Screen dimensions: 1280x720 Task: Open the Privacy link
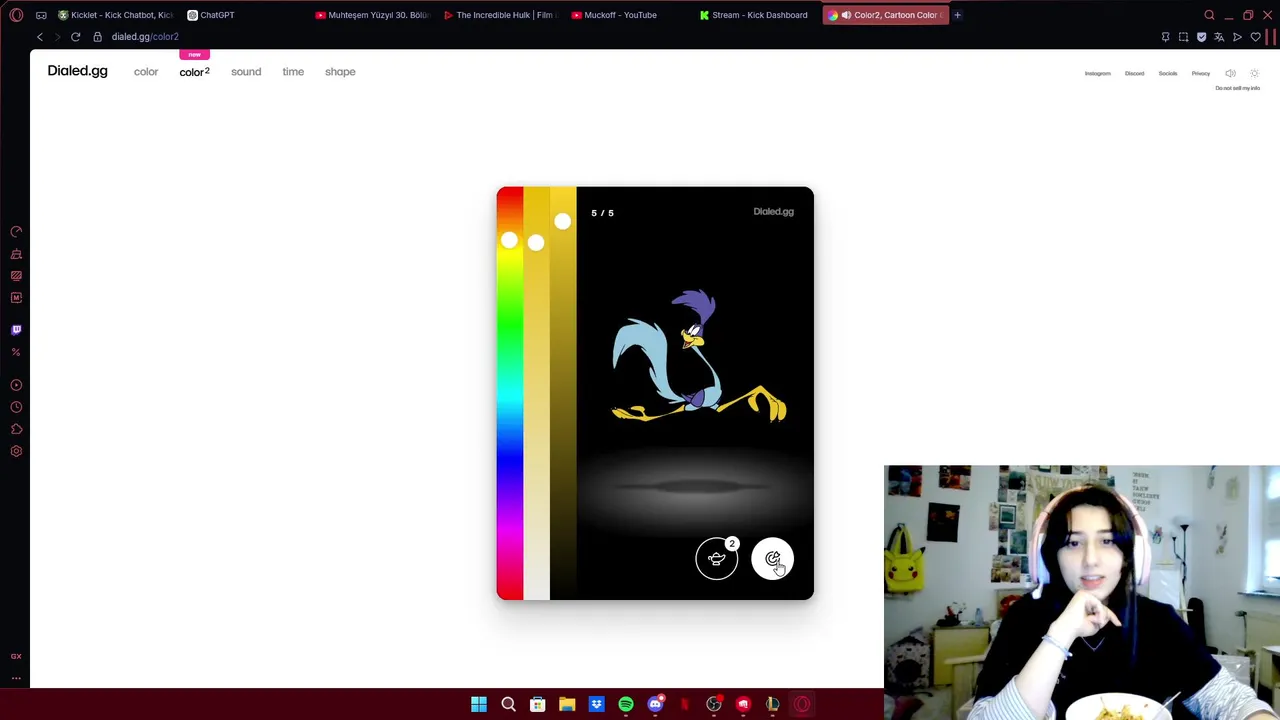point(1201,73)
